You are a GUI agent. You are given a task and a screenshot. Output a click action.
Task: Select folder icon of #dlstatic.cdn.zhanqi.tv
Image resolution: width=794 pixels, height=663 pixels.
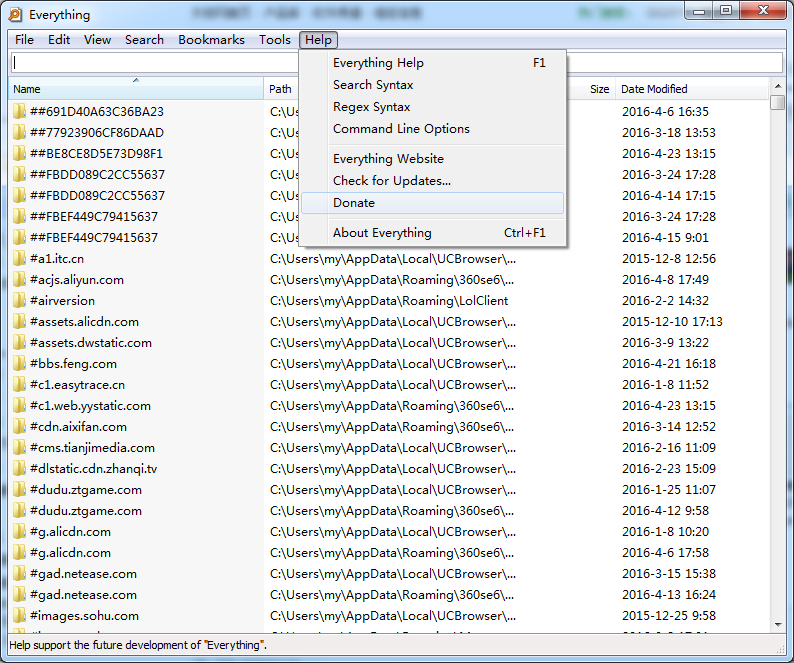[19, 469]
